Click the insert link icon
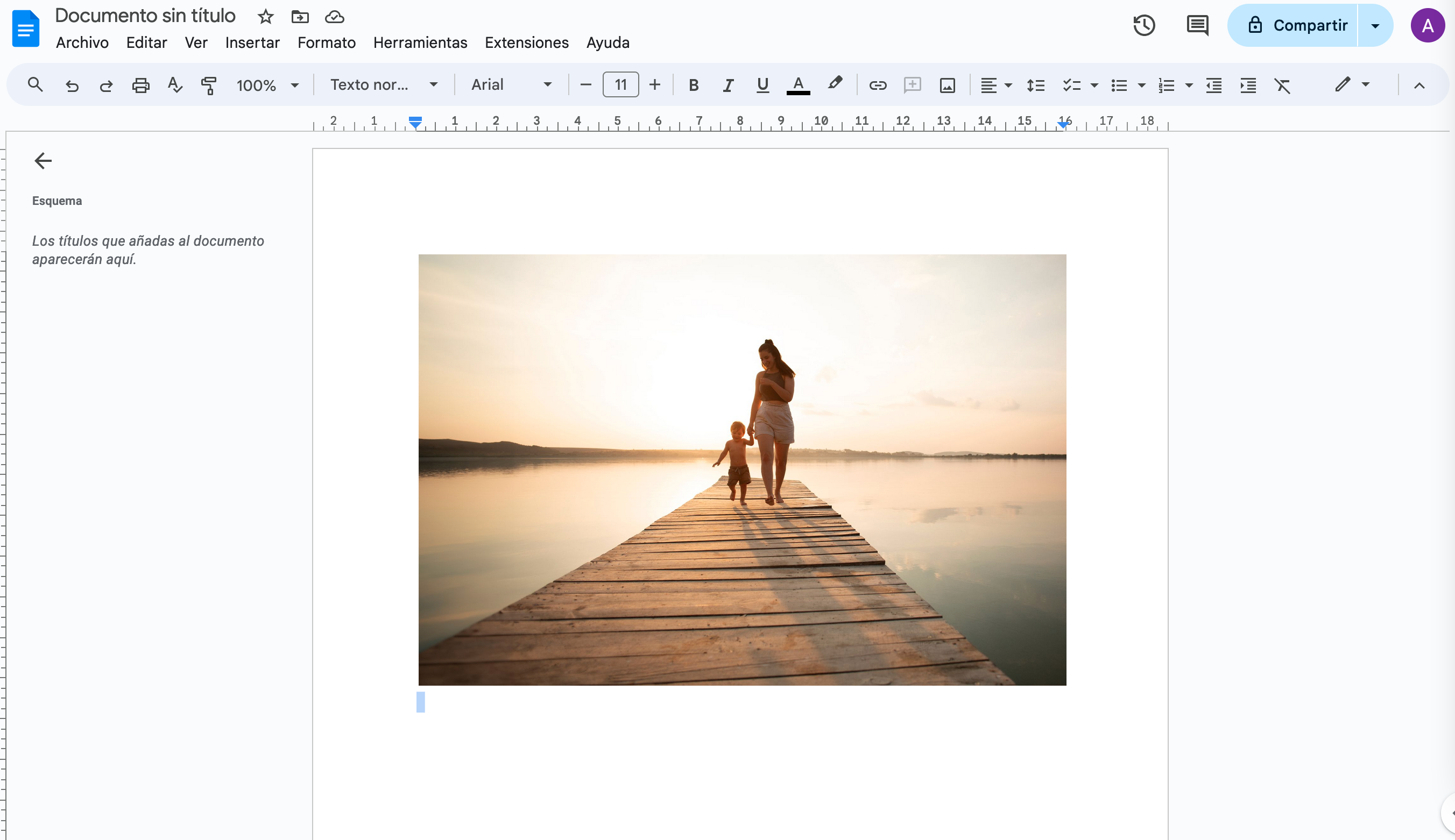 click(877, 86)
